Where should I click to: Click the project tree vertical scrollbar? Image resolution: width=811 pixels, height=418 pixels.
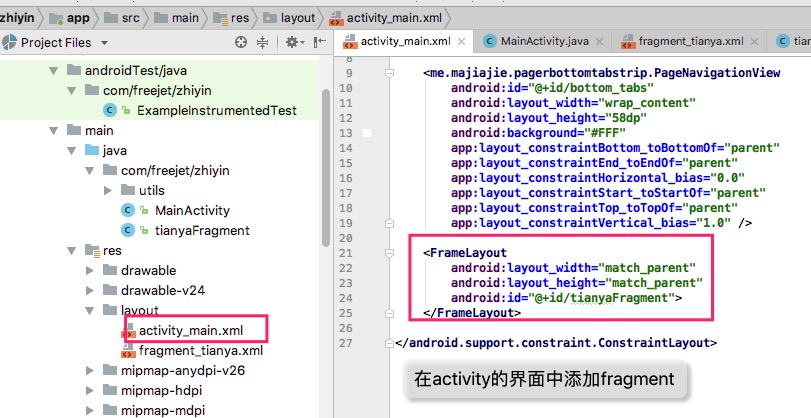(x=325, y=168)
